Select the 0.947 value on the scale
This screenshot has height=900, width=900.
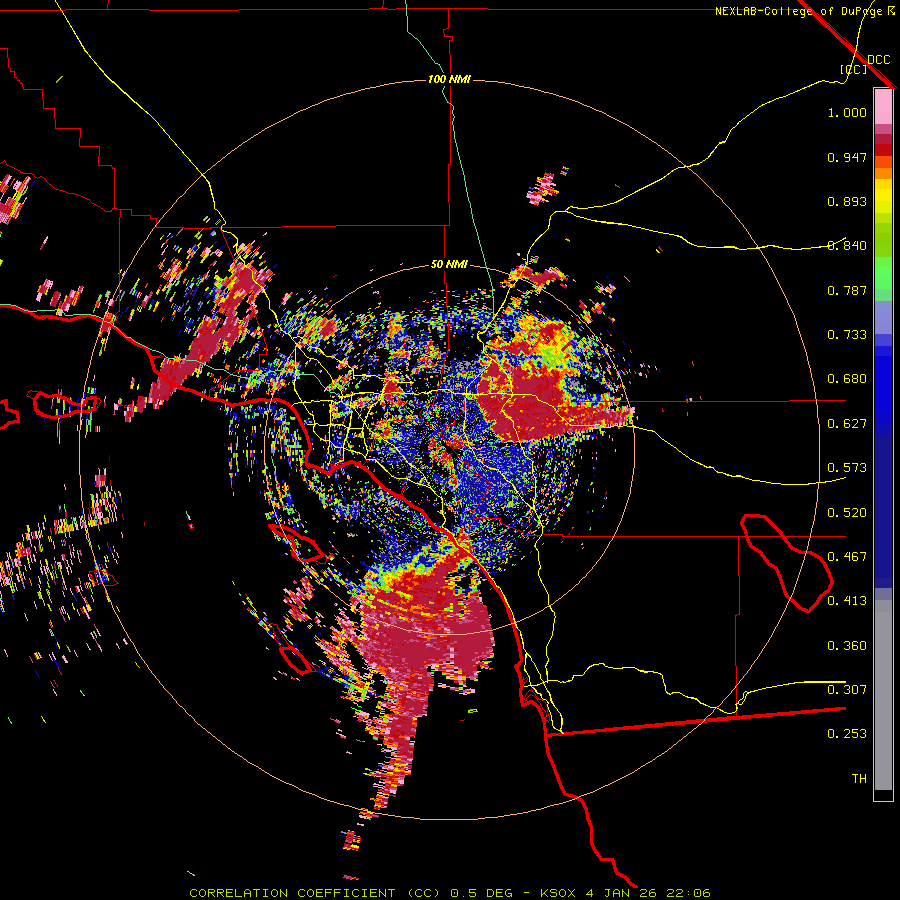point(847,157)
